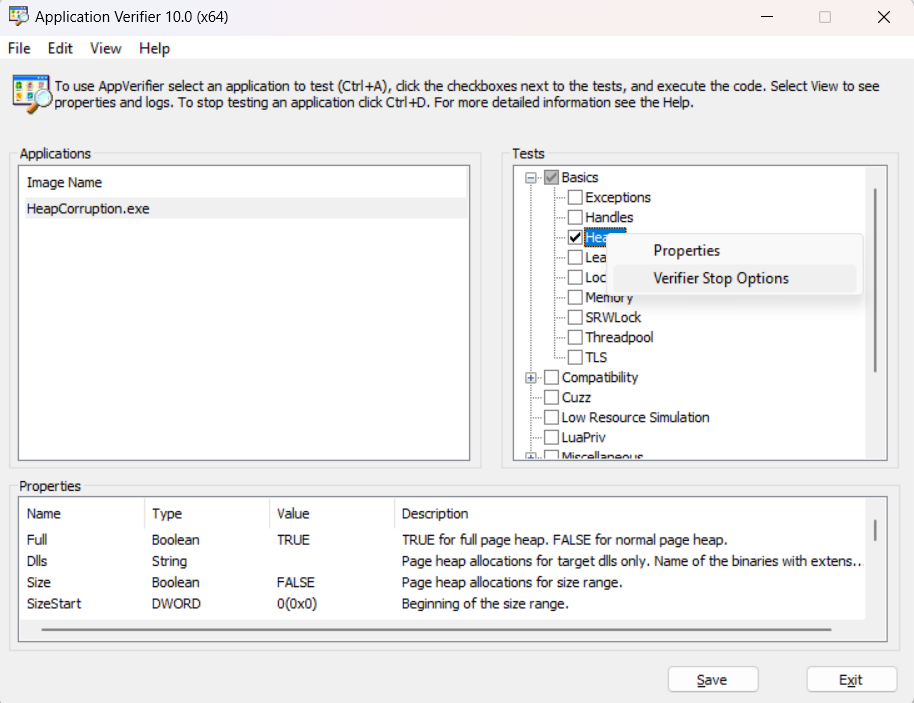Click the Save button
914x703 pixels.
(713, 680)
